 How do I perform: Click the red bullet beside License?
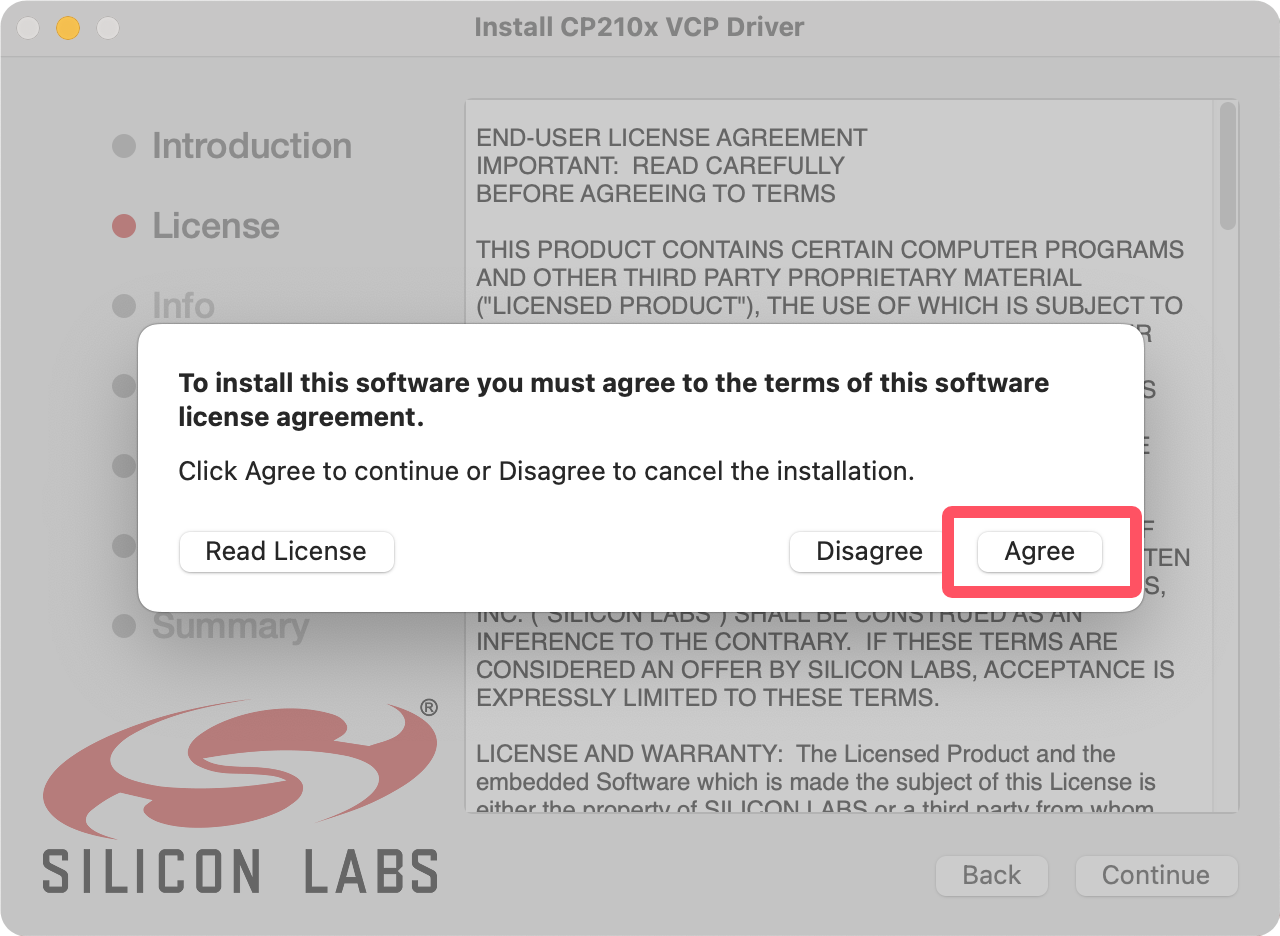coord(124,226)
